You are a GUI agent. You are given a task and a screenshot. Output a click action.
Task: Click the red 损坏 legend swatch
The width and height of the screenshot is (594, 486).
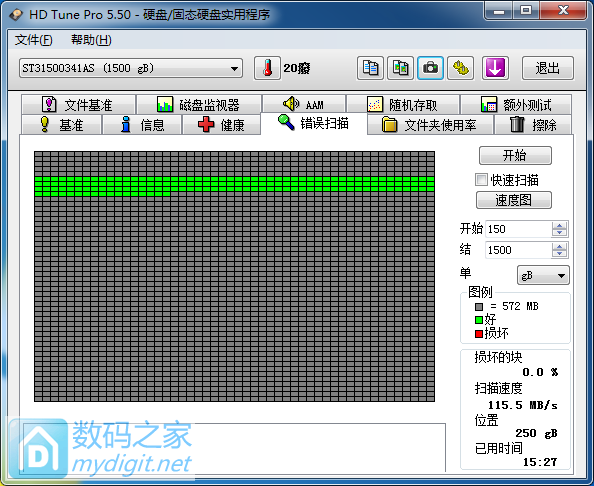(x=479, y=334)
